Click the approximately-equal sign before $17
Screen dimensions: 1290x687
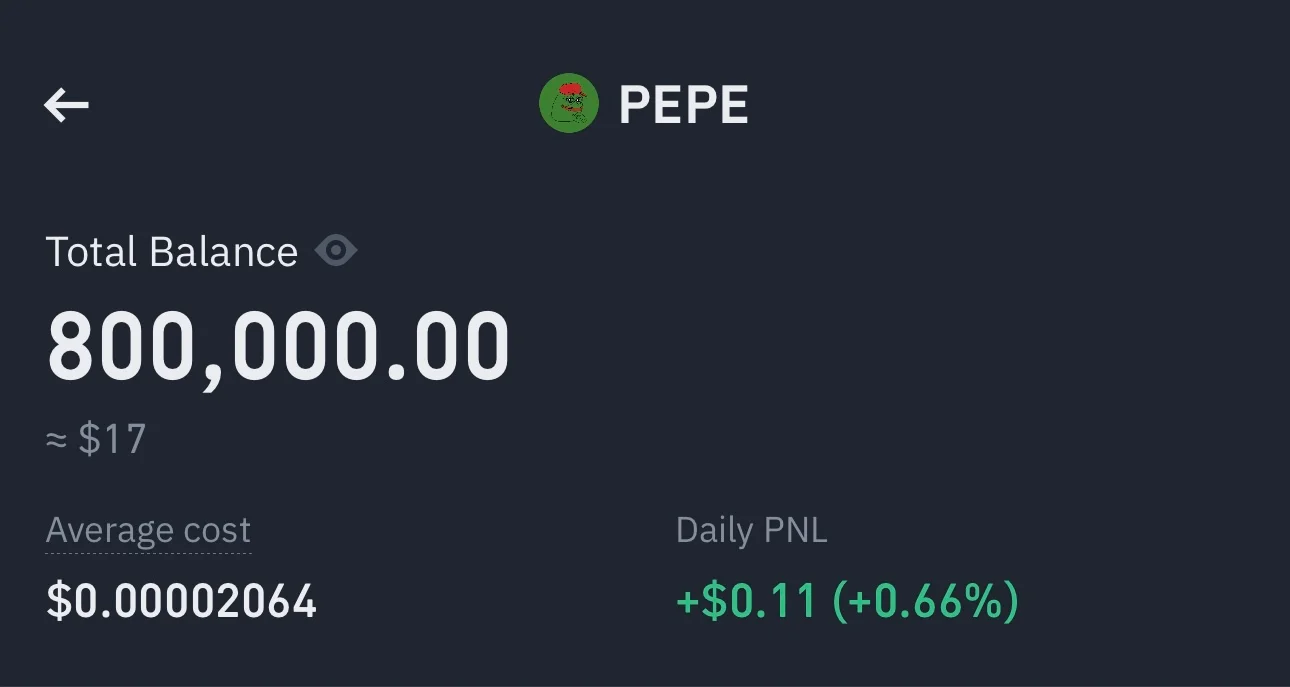(x=56, y=440)
